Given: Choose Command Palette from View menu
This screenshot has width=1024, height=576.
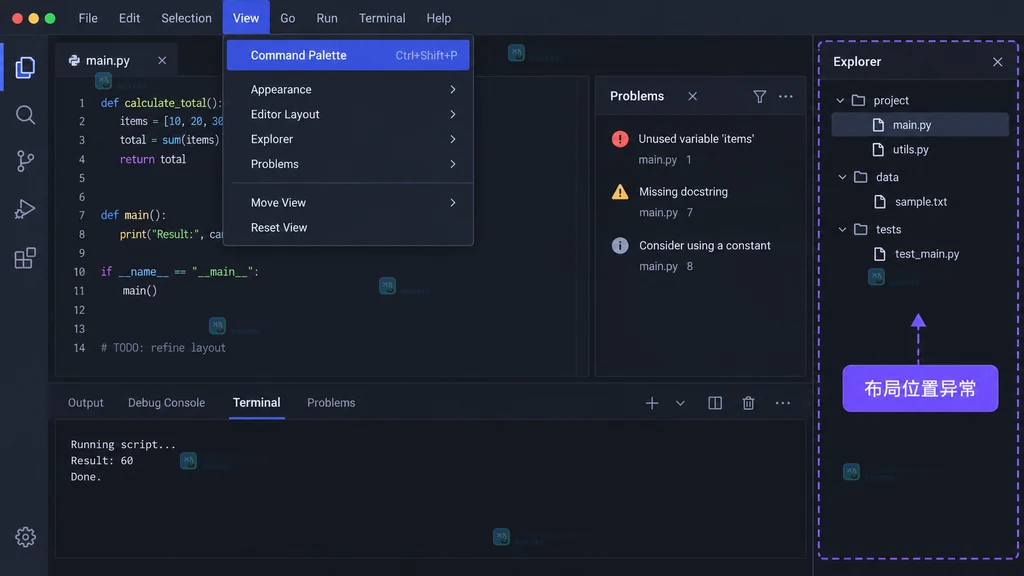Looking at the screenshot, I should pos(348,56).
